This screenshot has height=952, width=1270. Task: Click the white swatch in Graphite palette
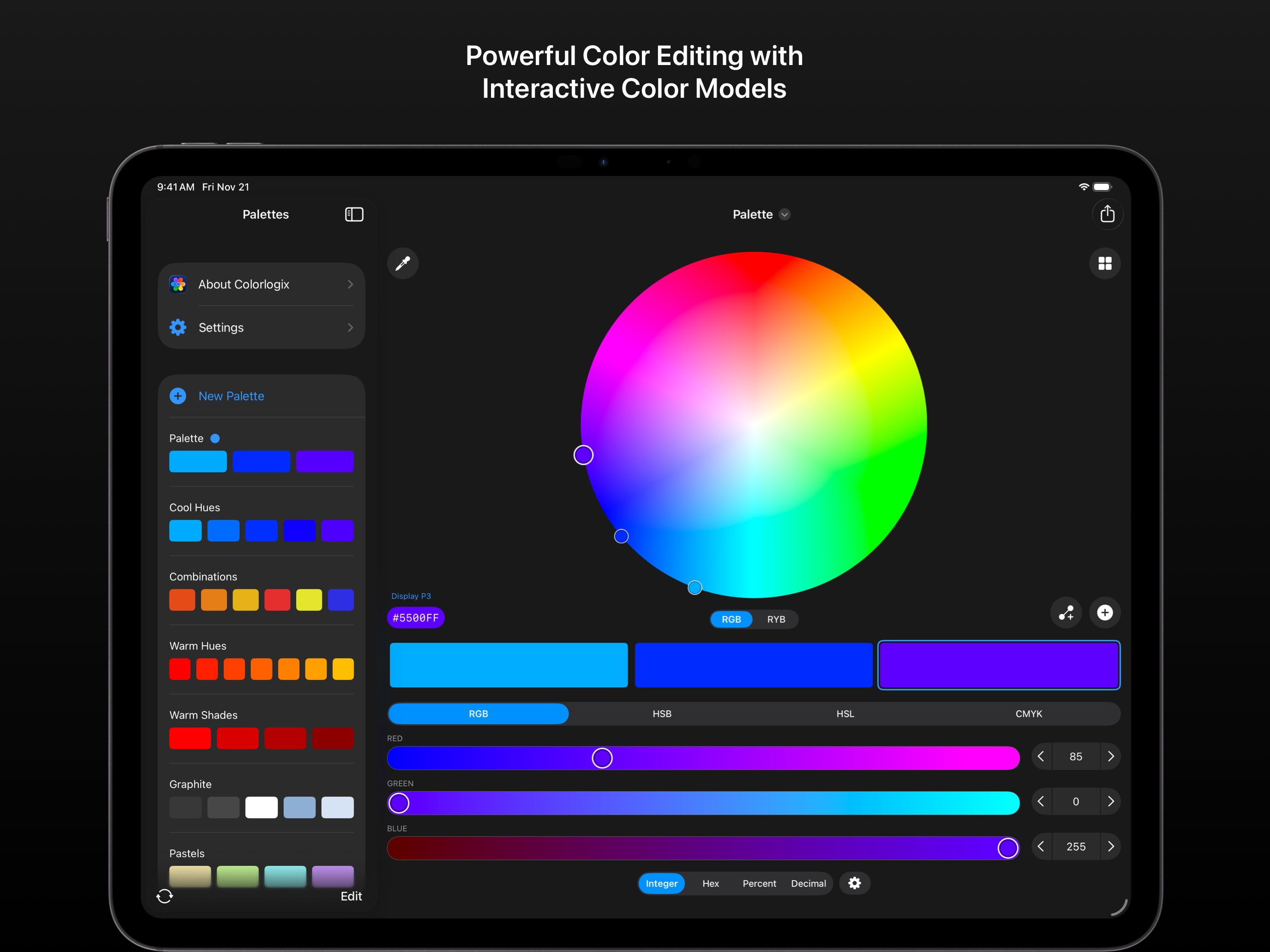(x=261, y=807)
